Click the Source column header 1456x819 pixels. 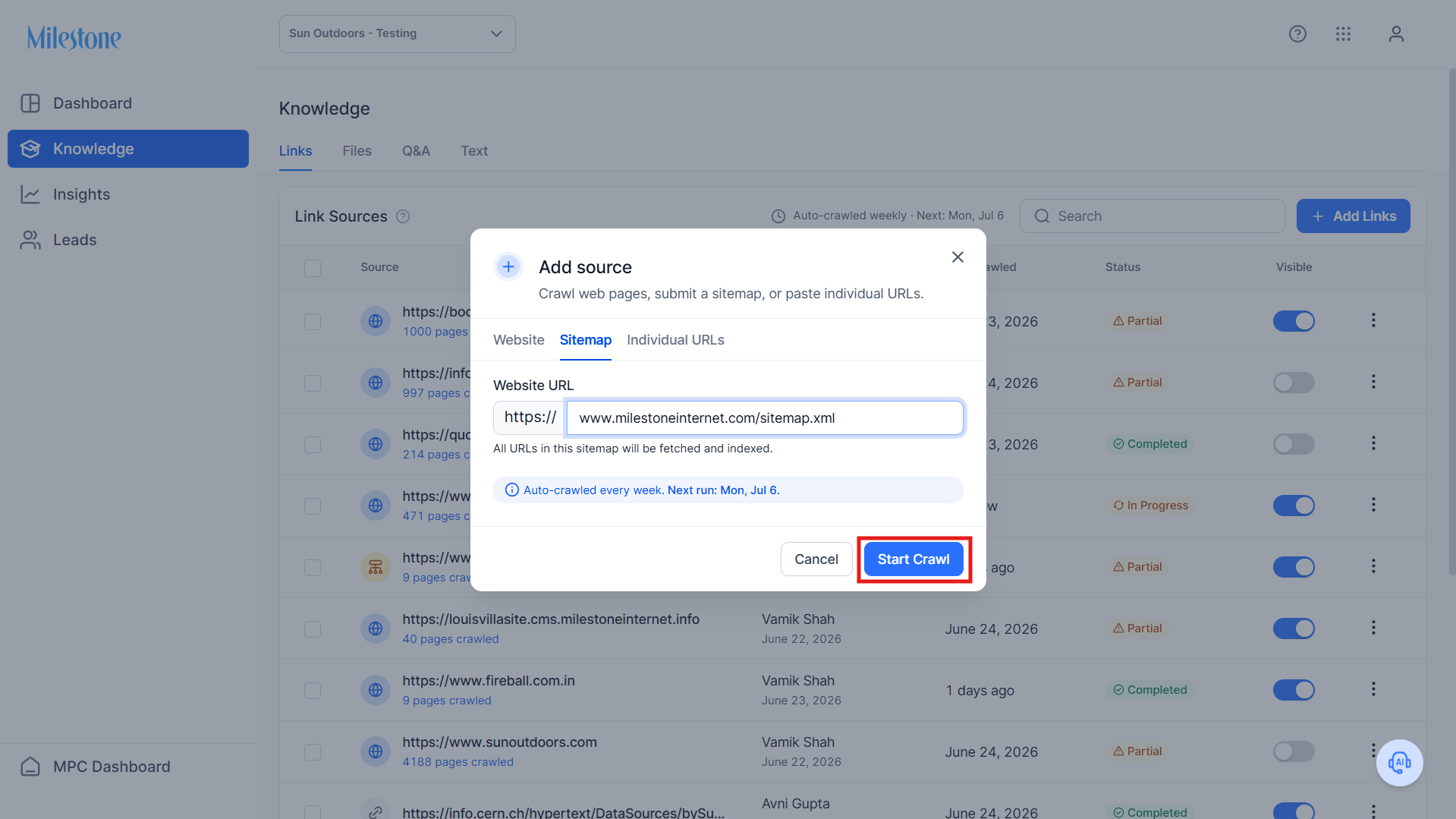[x=379, y=267]
